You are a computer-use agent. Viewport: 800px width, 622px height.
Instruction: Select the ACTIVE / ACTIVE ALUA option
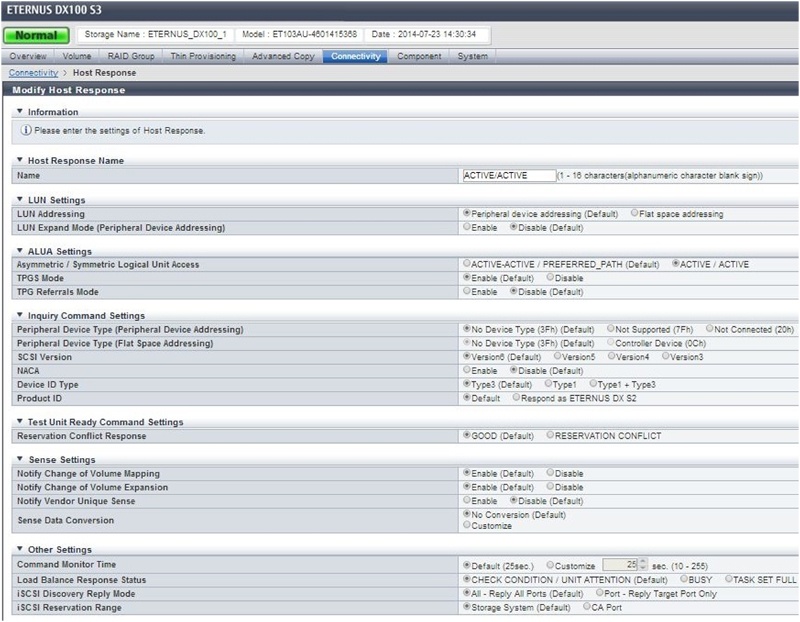[x=676, y=263]
